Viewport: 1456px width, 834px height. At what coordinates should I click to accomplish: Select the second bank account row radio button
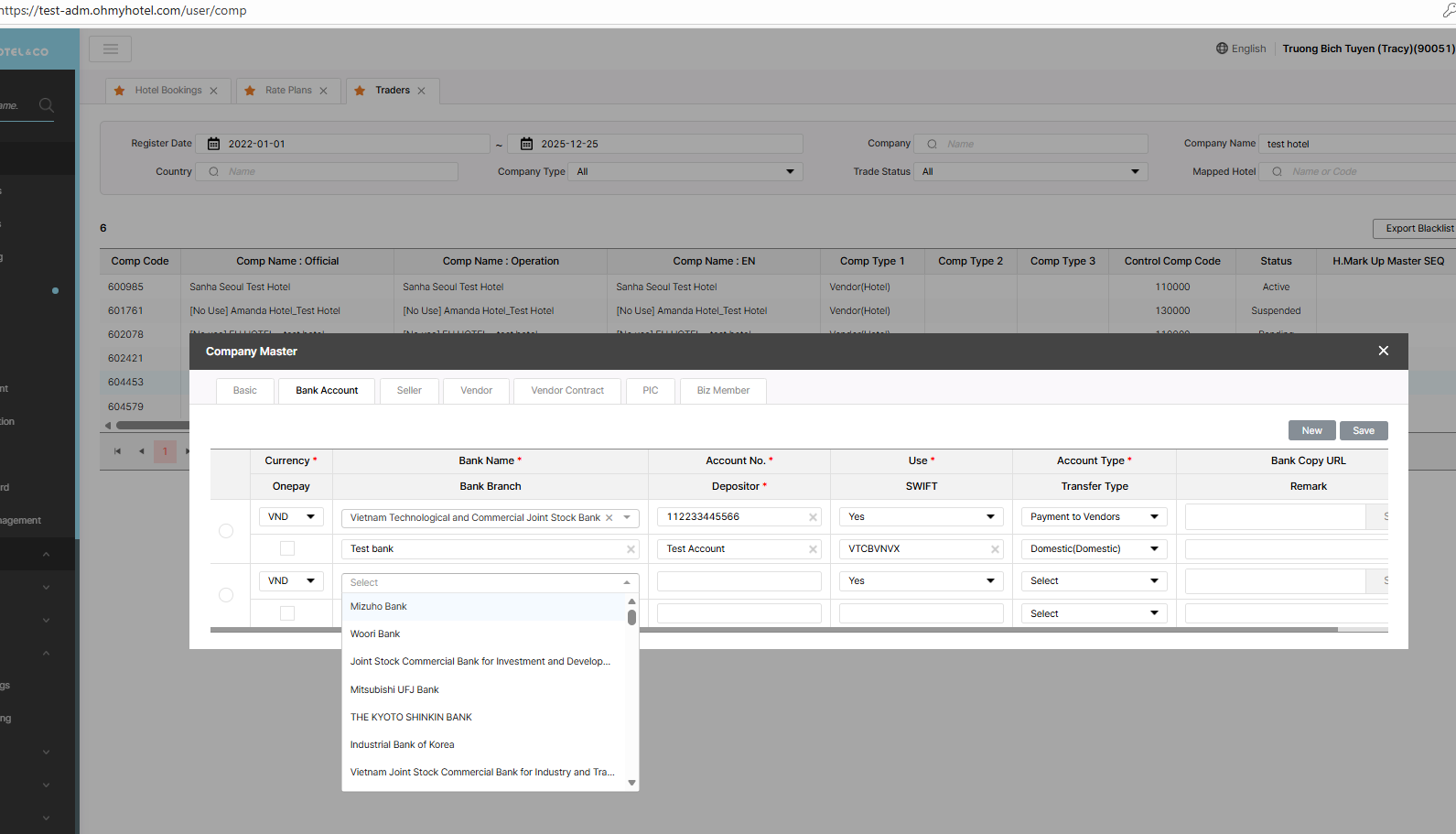(226, 595)
